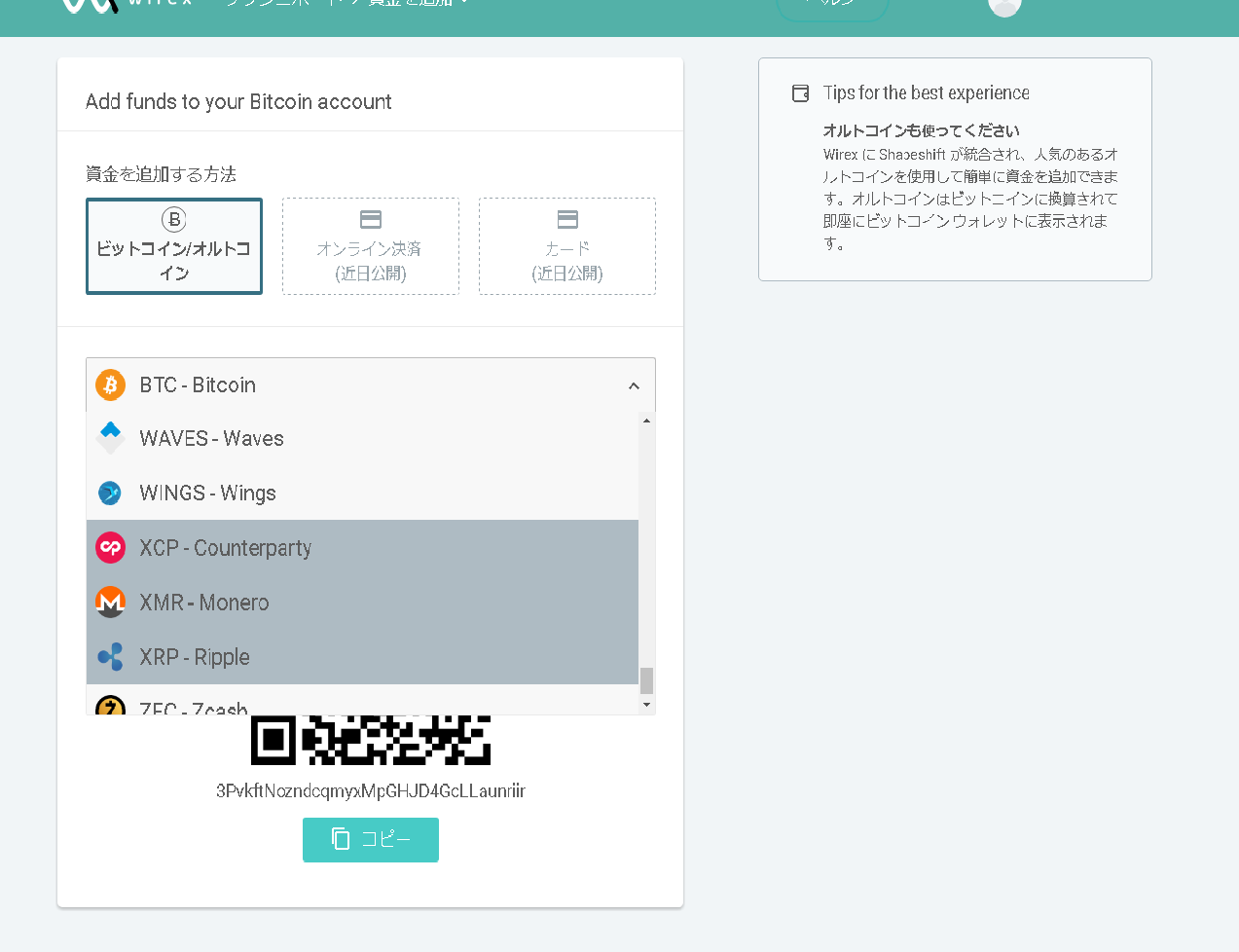
Task: Click the Bitcoin circle icon in the first method tile
Action: pyautogui.click(x=174, y=219)
